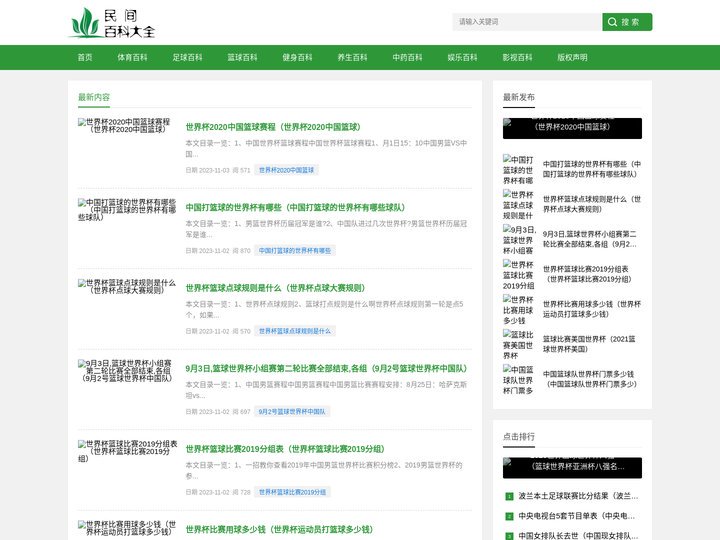Click the 民间百科大全 site logo
Viewport: 720px width, 540px height.
point(113,22)
